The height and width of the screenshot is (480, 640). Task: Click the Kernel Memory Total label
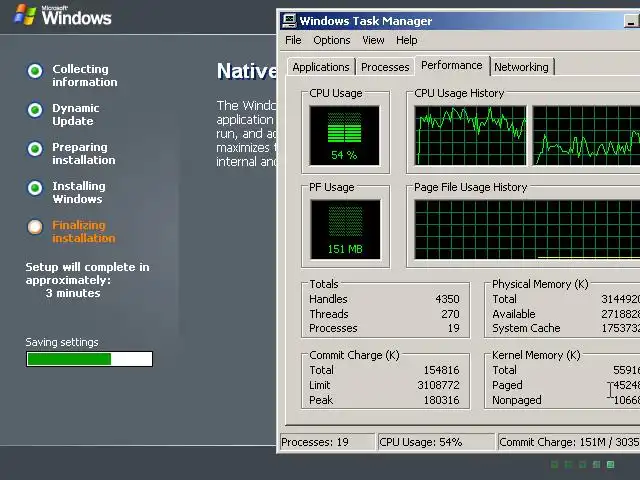click(x=504, y=370)
